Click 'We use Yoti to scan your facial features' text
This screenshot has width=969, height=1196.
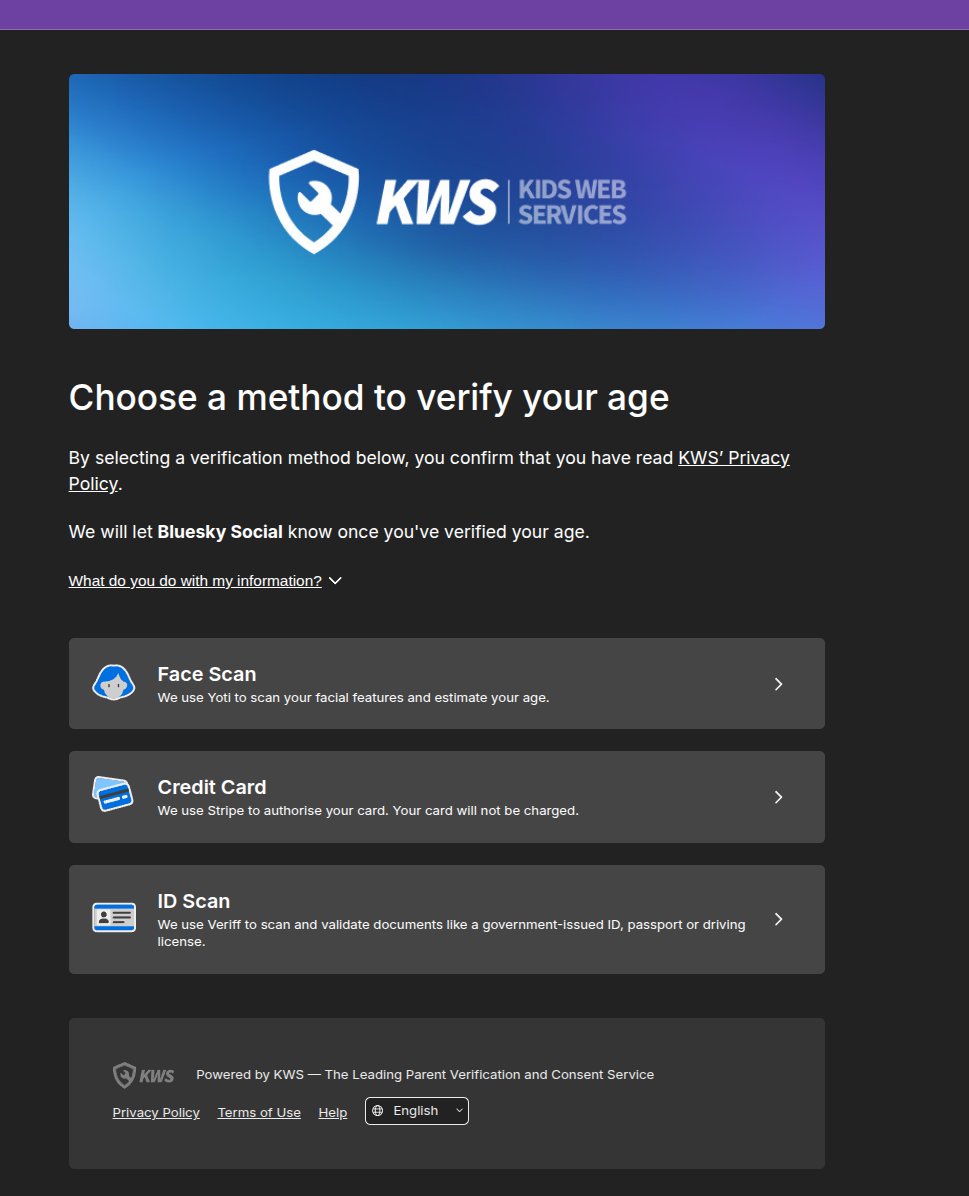click(x=353, y=698)
